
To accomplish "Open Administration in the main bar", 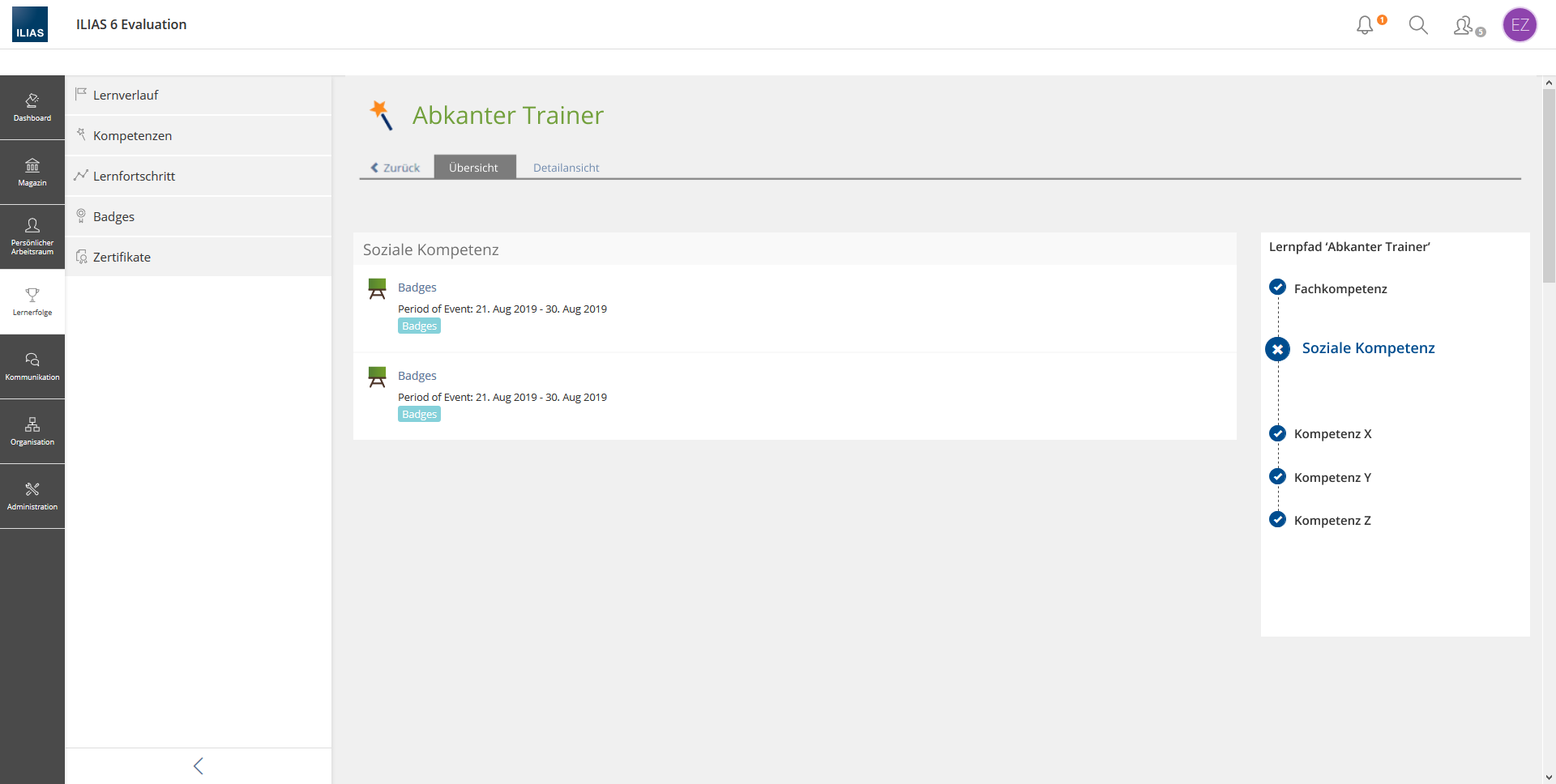I will (32, 496).
